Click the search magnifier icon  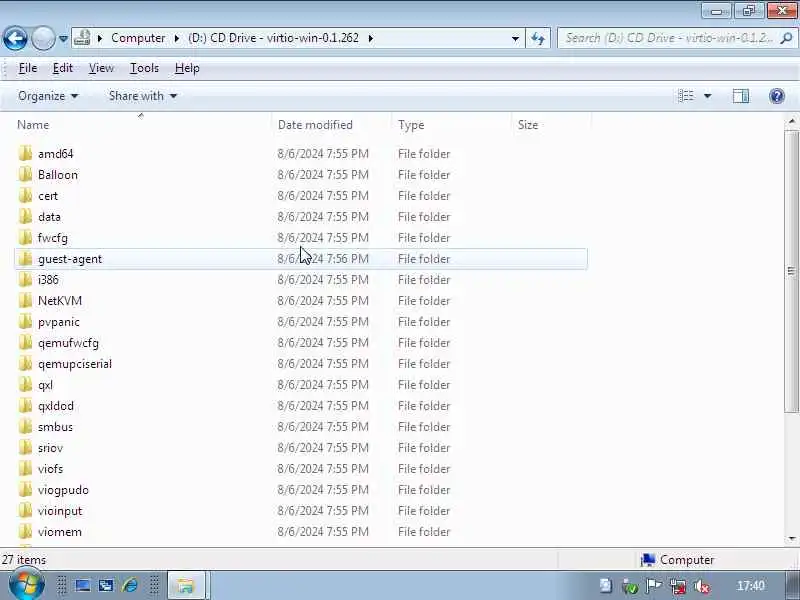click(787, 38)
